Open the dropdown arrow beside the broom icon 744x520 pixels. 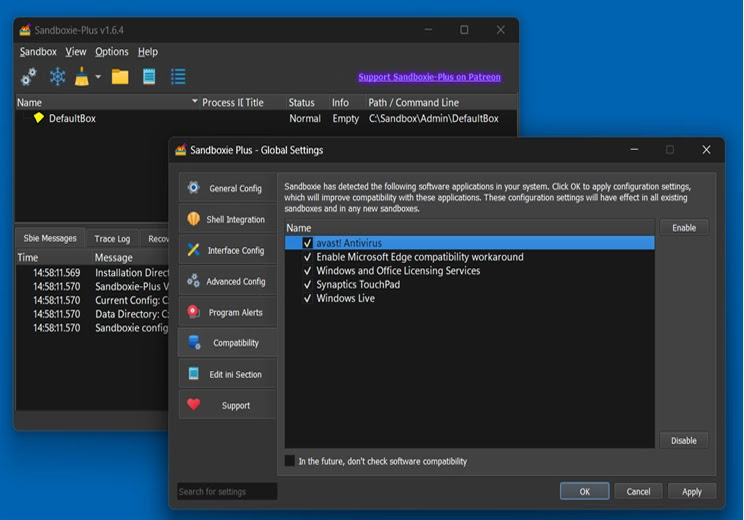[98, 76]
